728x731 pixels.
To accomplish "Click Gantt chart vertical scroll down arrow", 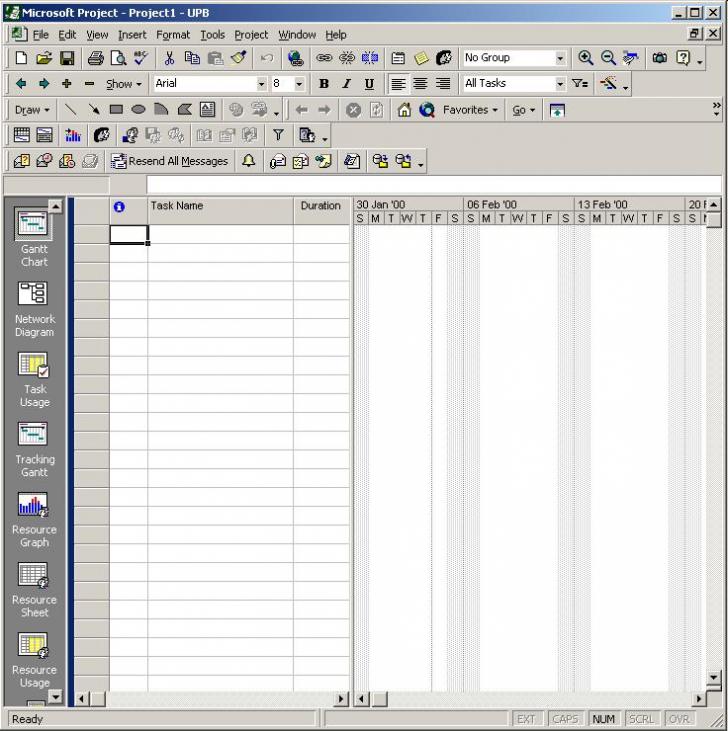I will [x=714, y=677].
